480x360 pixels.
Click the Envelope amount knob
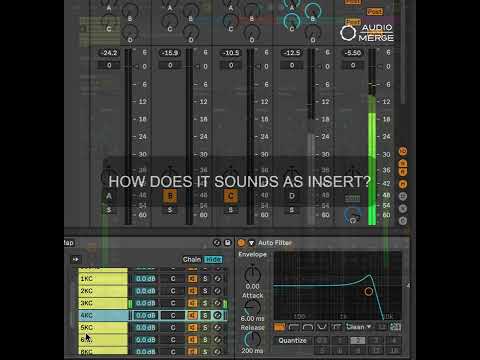click(x=252, y=274)
